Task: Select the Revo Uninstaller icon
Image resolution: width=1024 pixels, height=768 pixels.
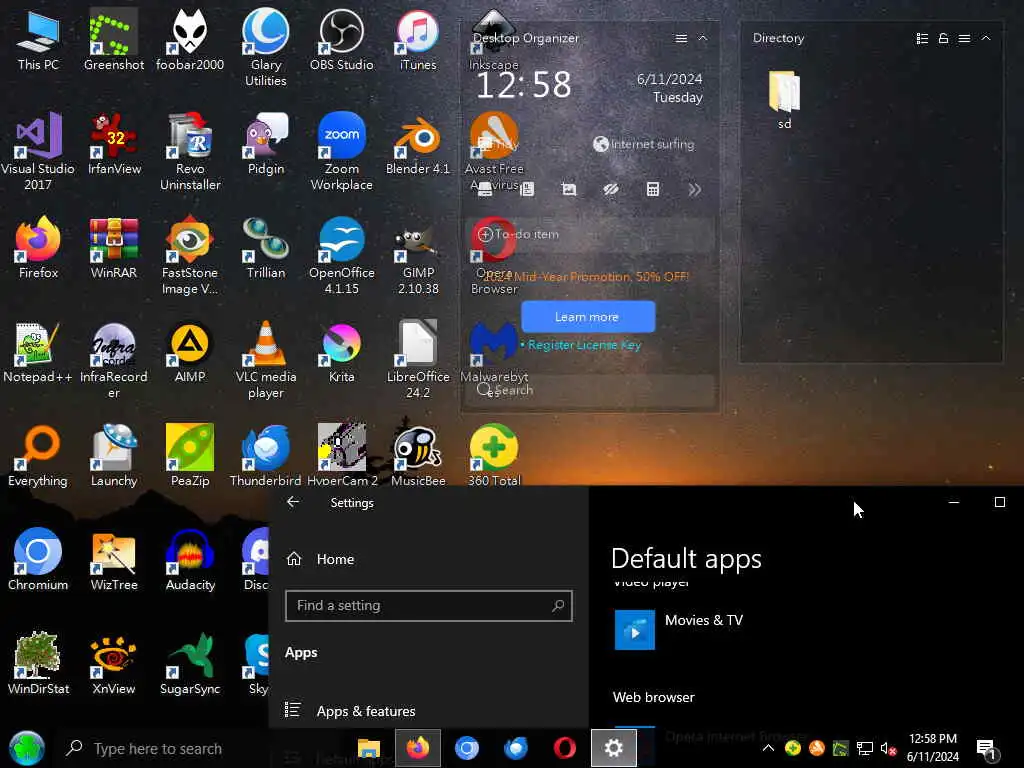Action: (x=190, y=151)
